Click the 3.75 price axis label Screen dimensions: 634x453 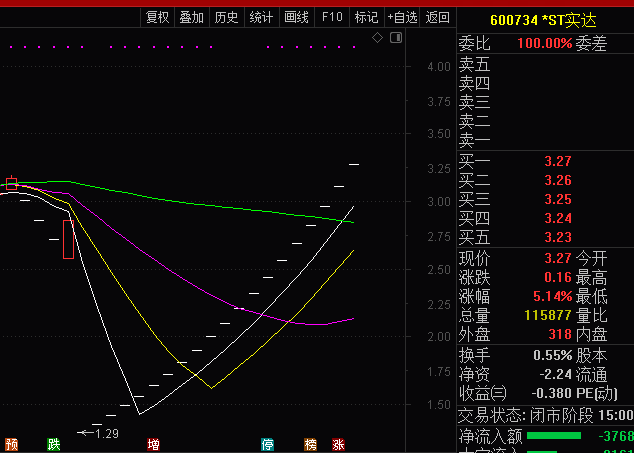(x=439, y=102)
